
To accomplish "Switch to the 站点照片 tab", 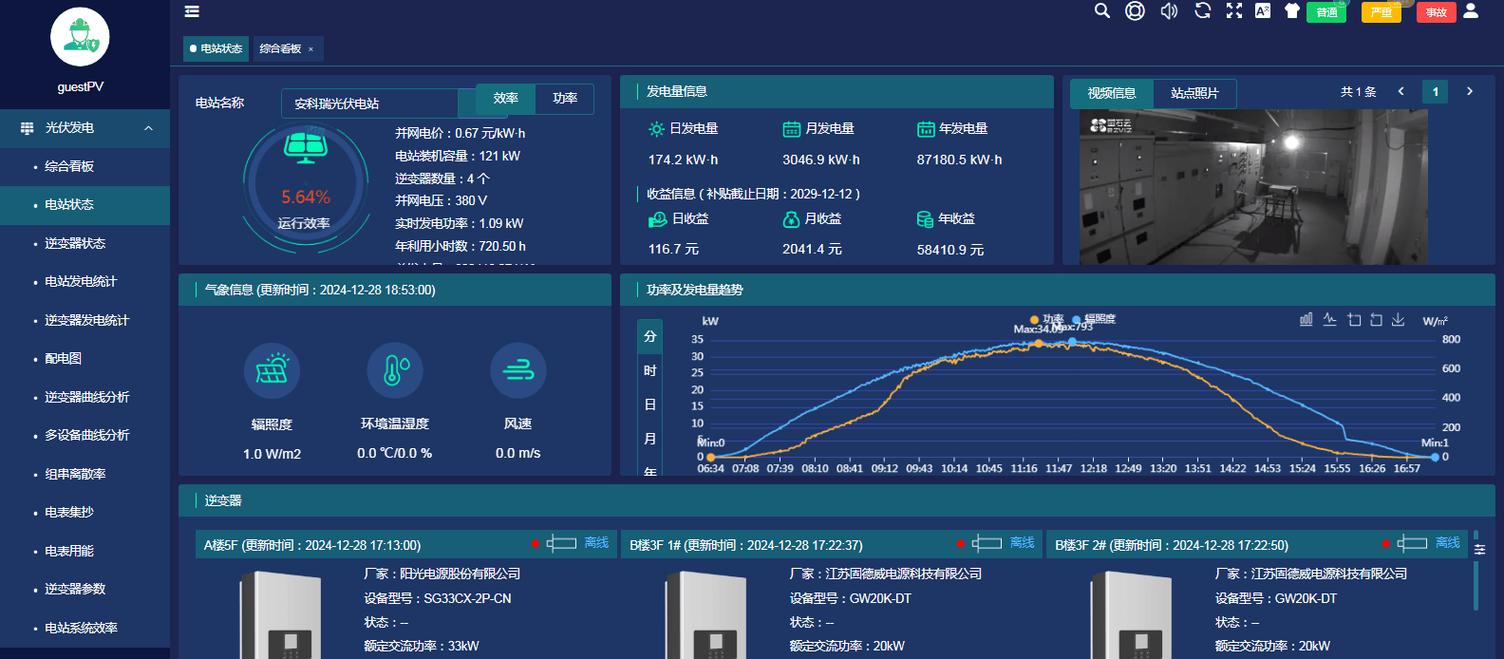I will click(x=1195, y=93).
